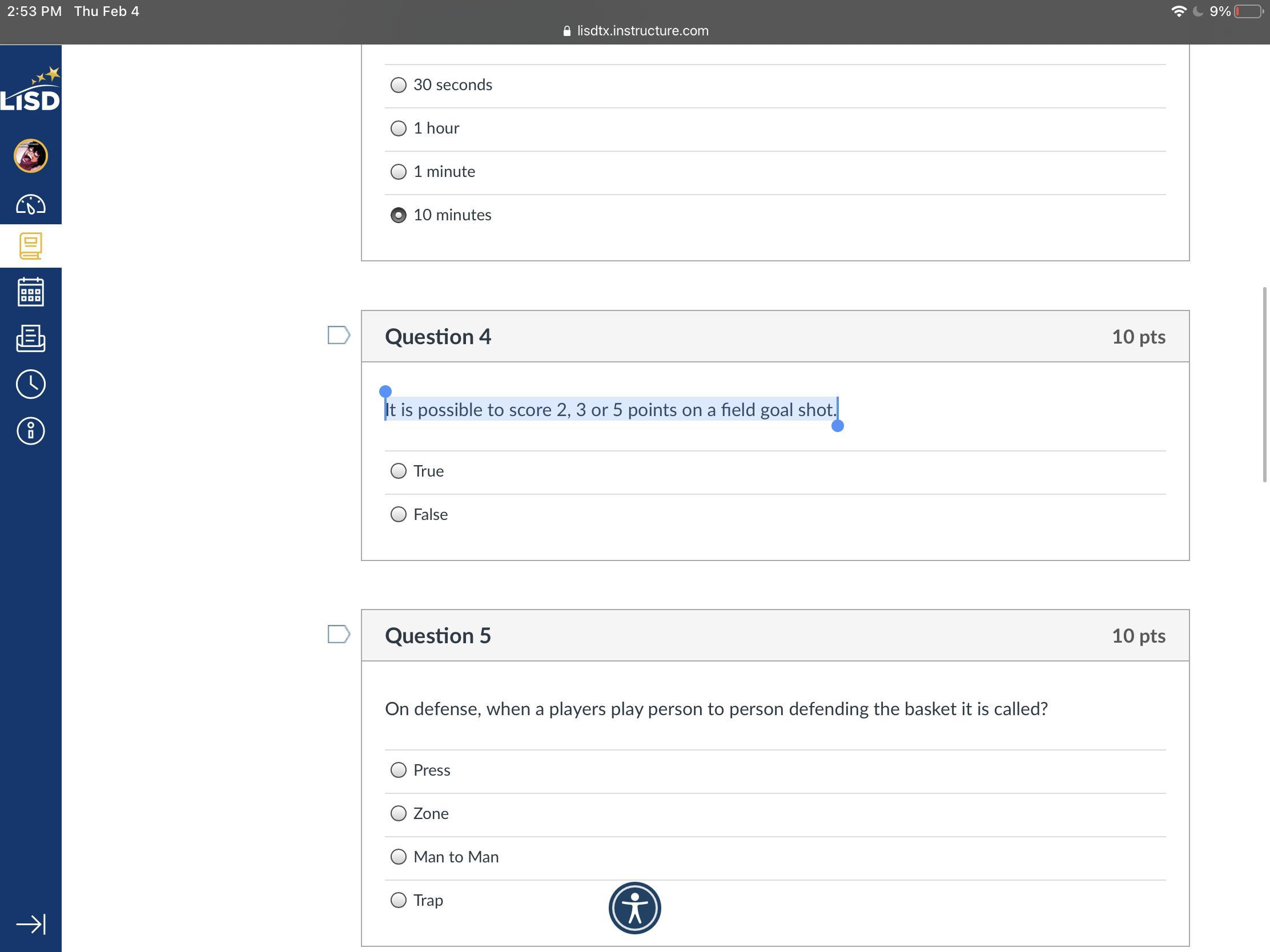
Task: Open the Courses book icon
Action: [30, 246]
